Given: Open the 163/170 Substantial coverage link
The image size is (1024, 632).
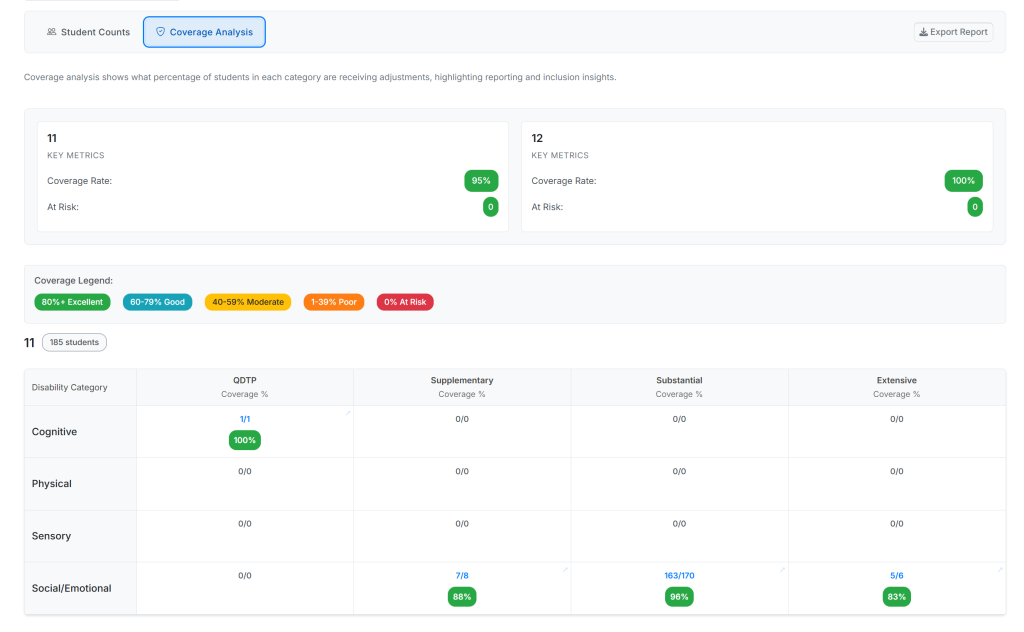Looking at the screenshot, I should [x=679, y=576].
